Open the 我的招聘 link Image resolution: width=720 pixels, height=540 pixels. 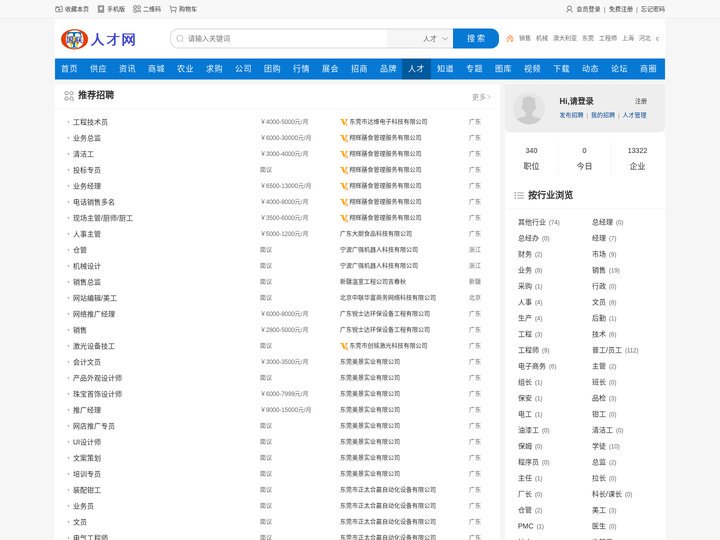[x=603, y=115]
